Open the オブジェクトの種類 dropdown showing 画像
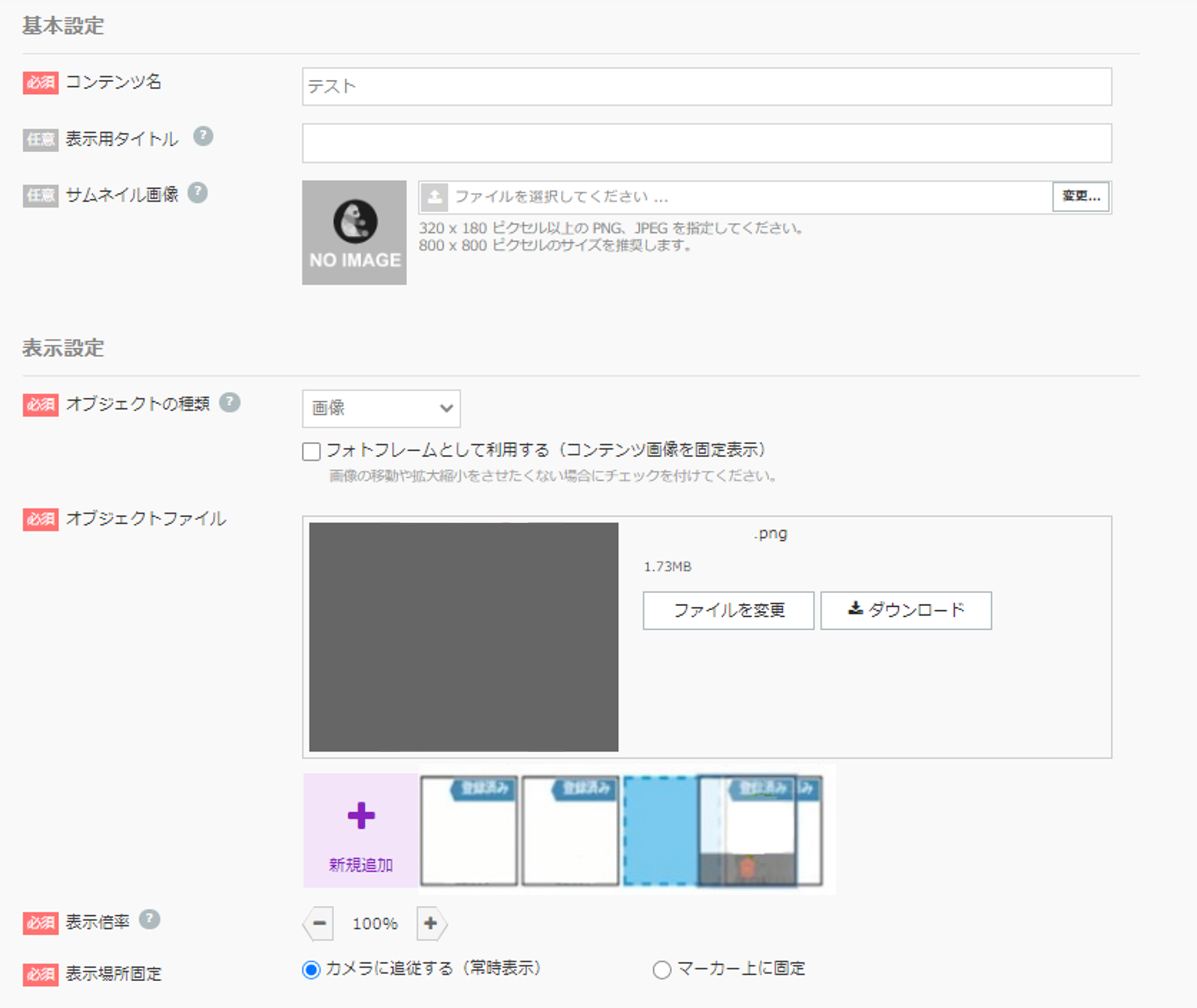This screenshot has height=1008, width=1197. (x=381, y=408)
